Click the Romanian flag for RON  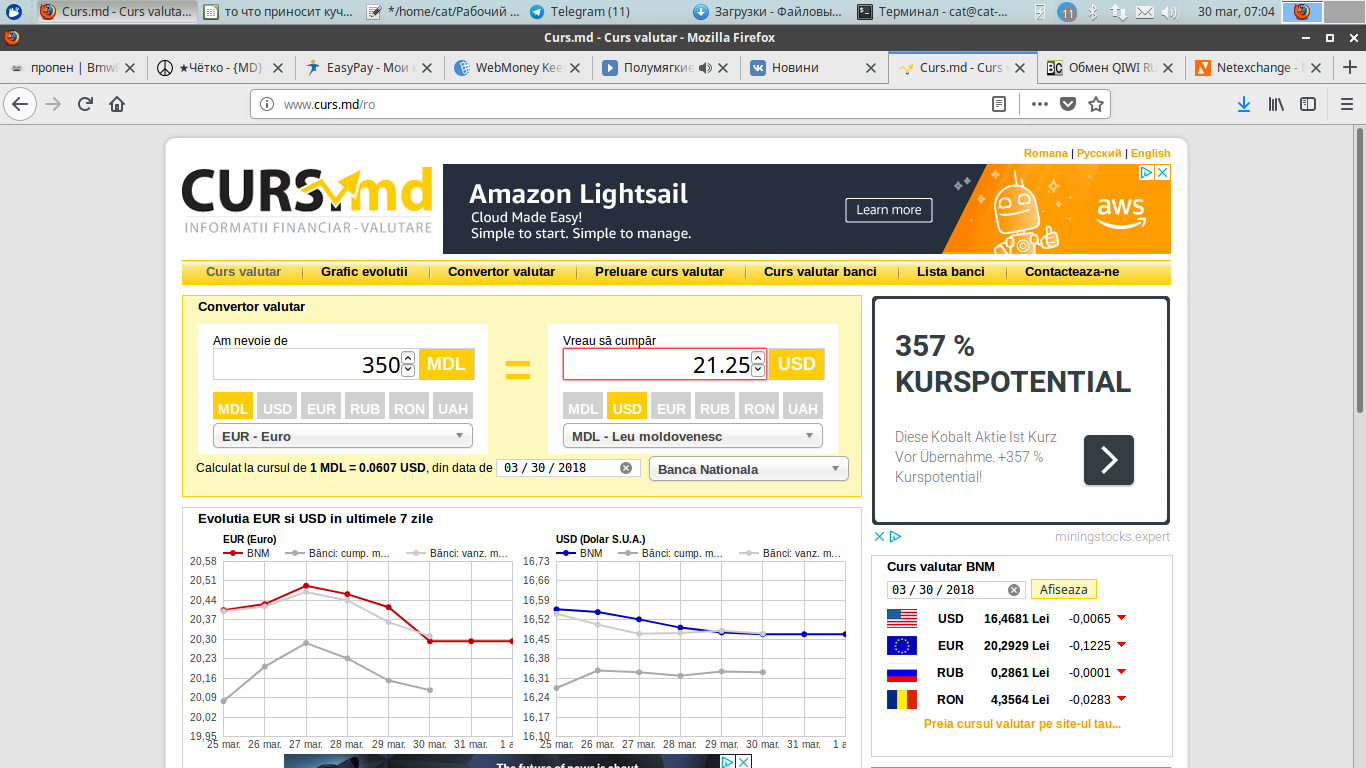(x=902, y=699)
